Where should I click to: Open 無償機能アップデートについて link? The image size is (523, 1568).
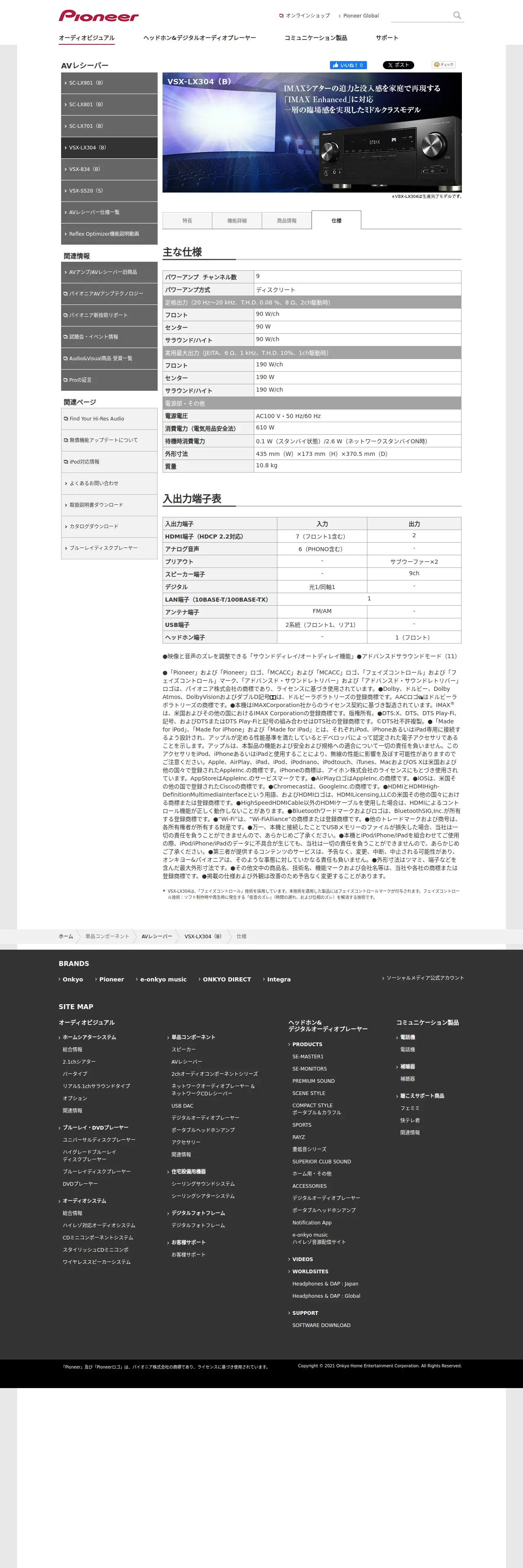109,440
